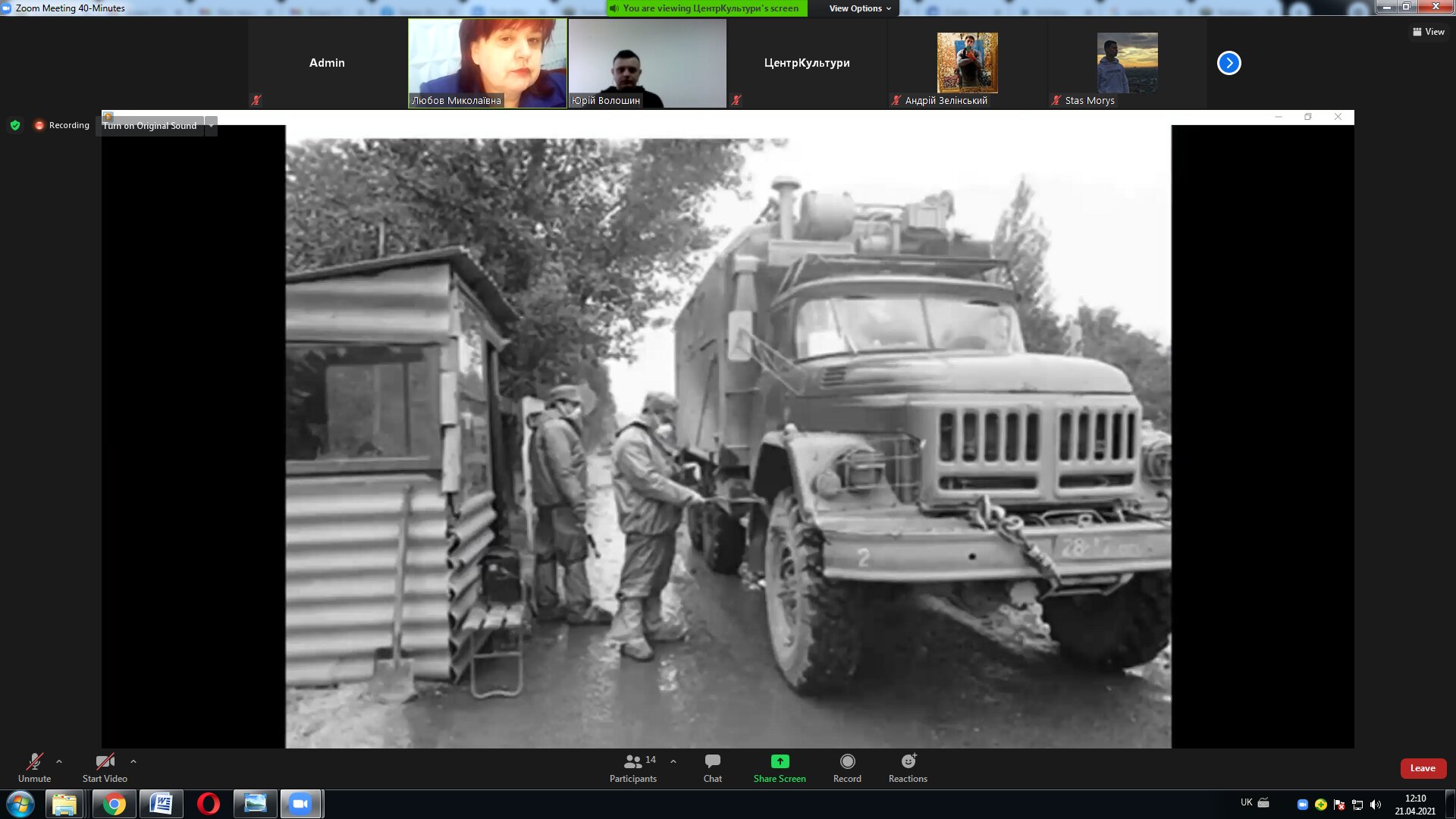This screenshot has height=819, width=1456.
Task: Open Microsoft Word from taskbar
Action: tap(161, 804)
